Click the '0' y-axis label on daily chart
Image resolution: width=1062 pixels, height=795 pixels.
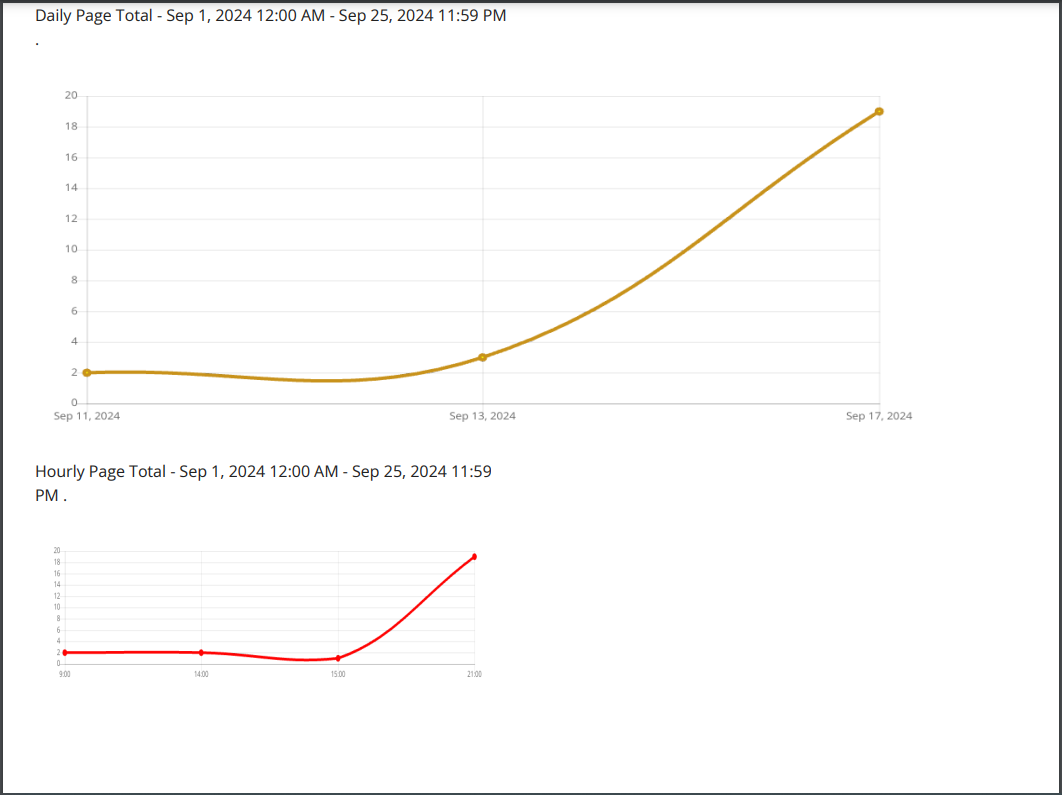[74, 403]
